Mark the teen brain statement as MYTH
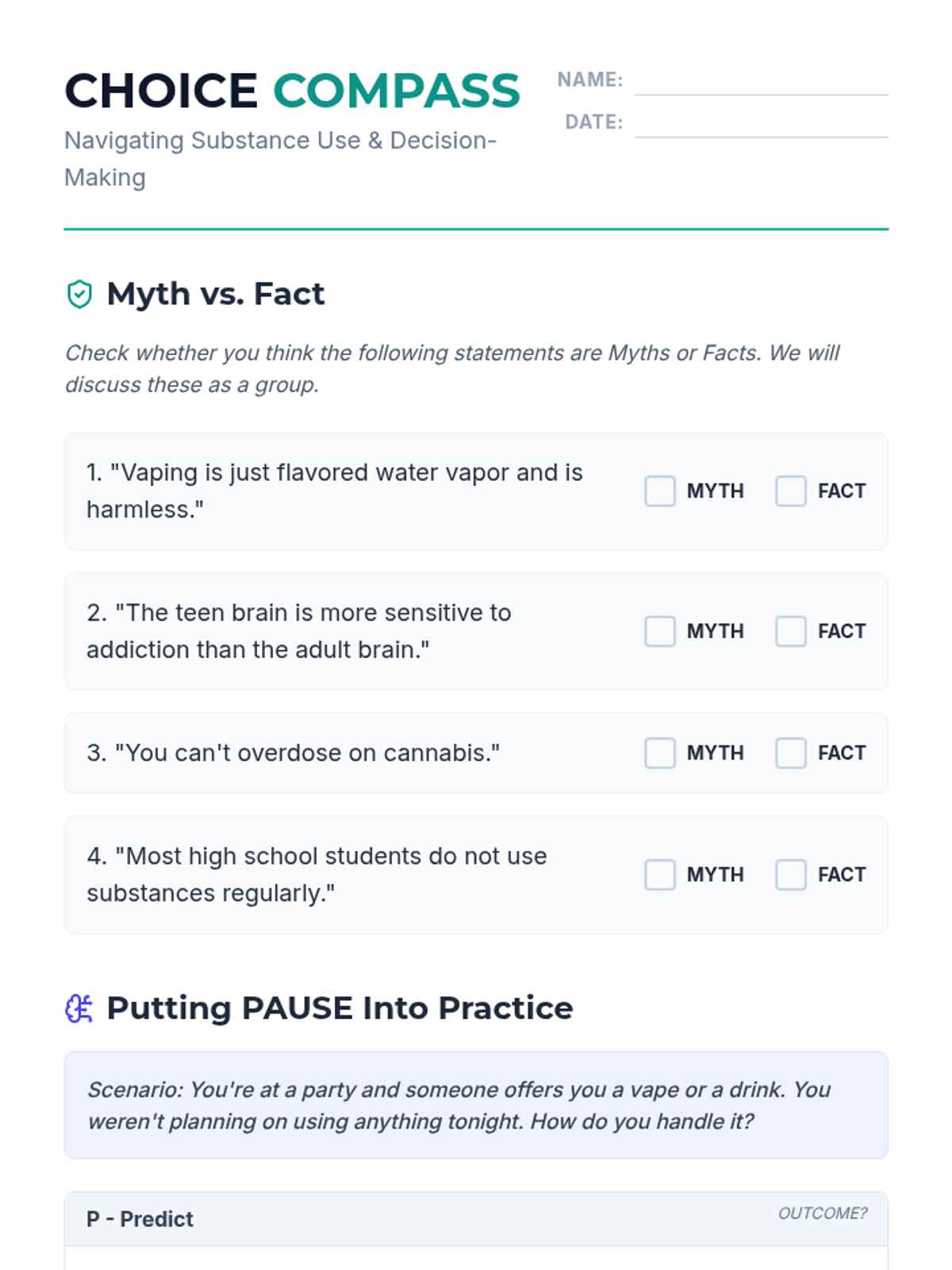Viewport: 952px width, 1270px height. pyautogui.click(x=659, y=632)
